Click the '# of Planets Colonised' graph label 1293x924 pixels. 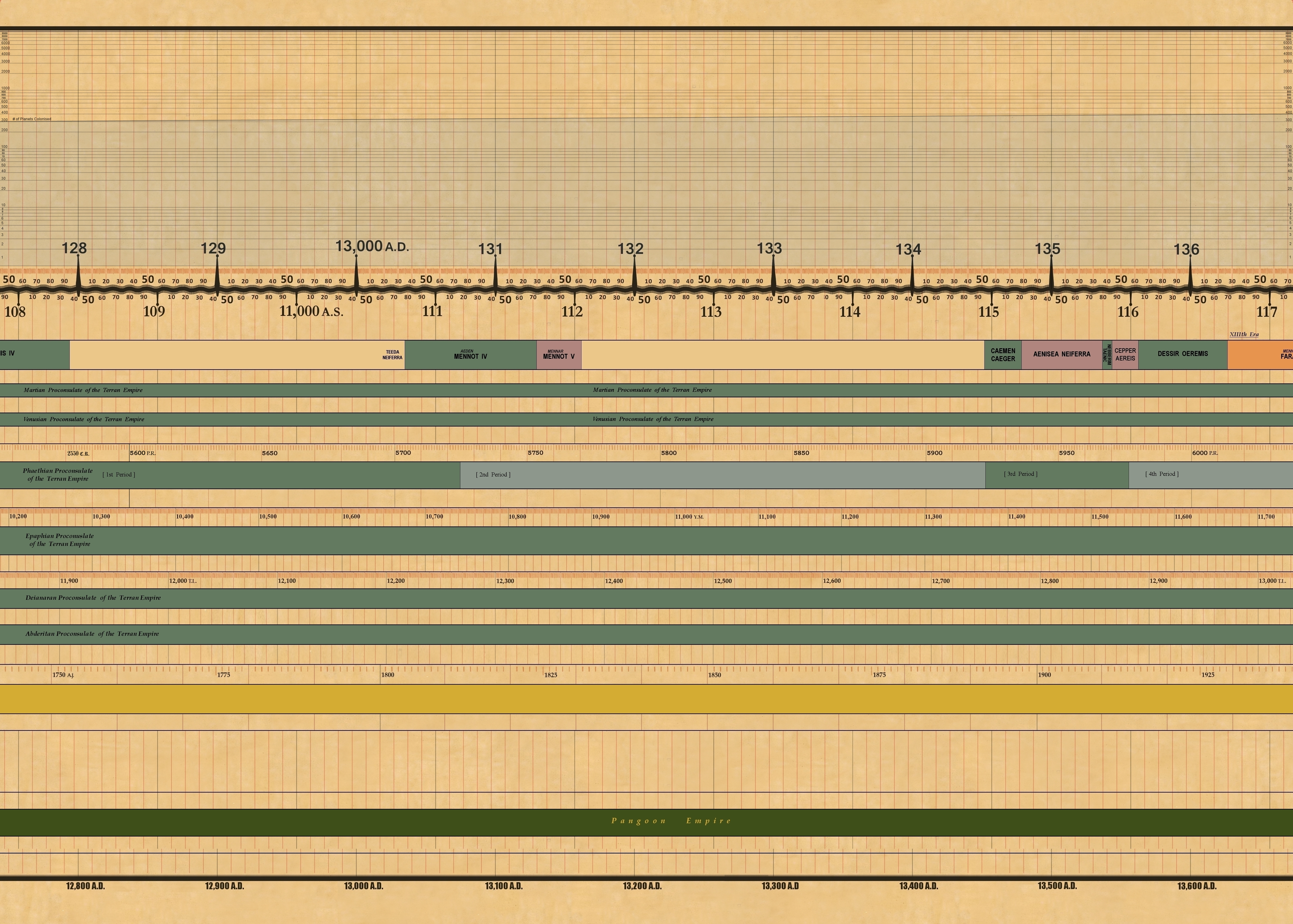pyautogui.click(x=32, y=119)
